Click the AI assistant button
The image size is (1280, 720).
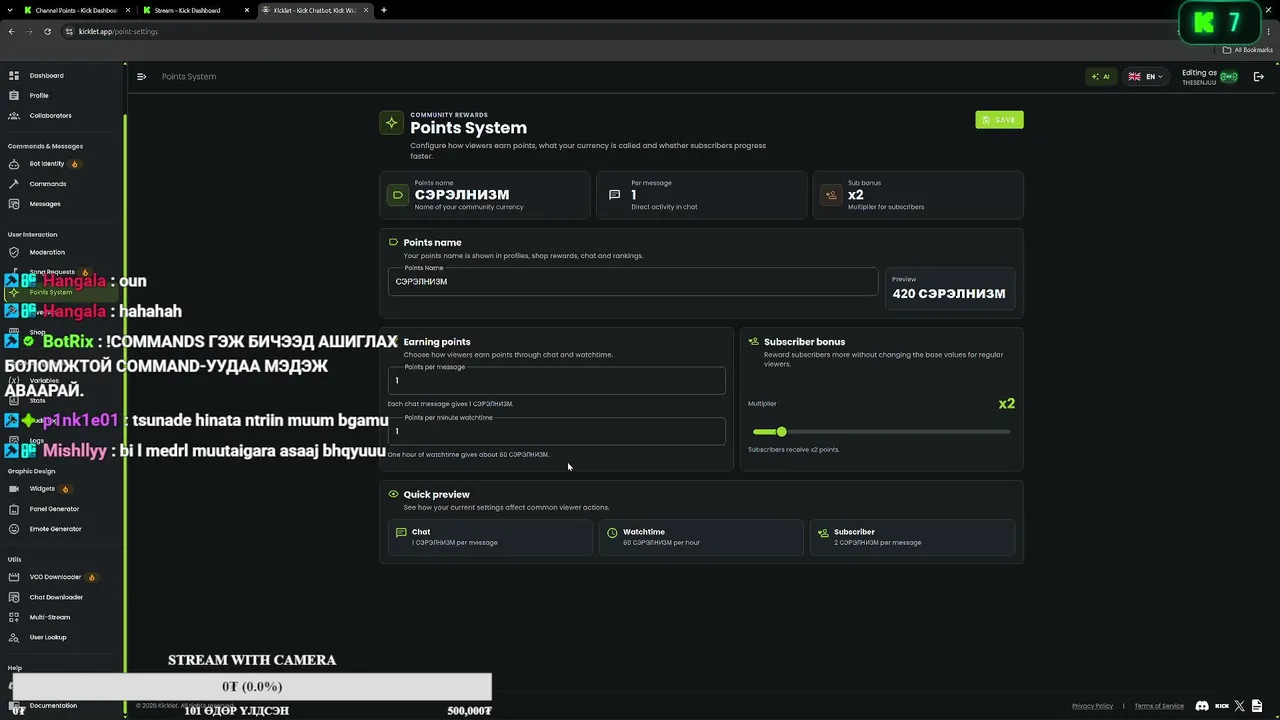click(x=1101, y=76)
